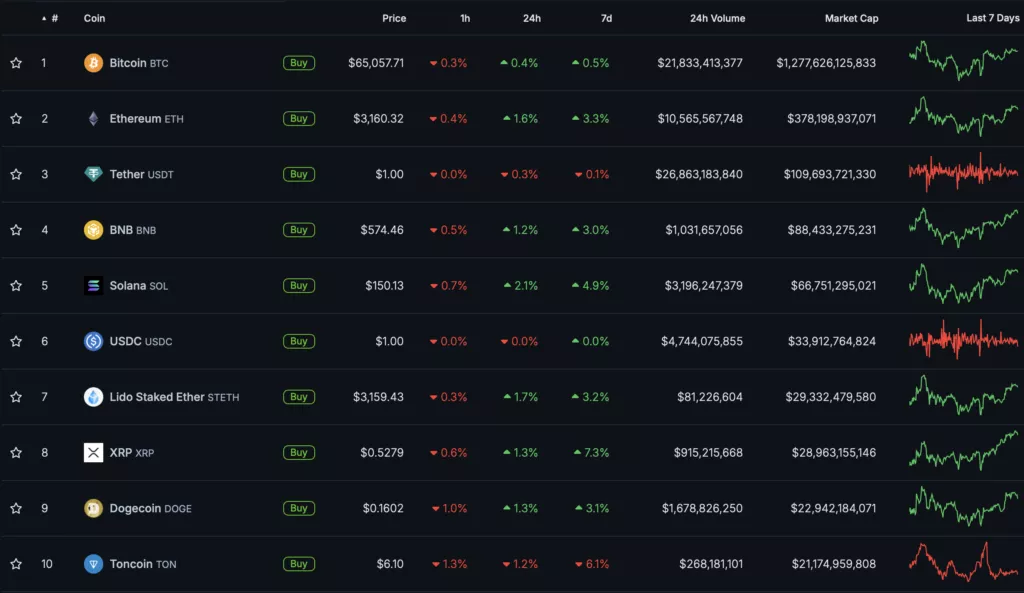The width and height of the screenshot is (1024, 593).
Task: View XRP's 7-day sparkline chart
Action: pos(963,451)
